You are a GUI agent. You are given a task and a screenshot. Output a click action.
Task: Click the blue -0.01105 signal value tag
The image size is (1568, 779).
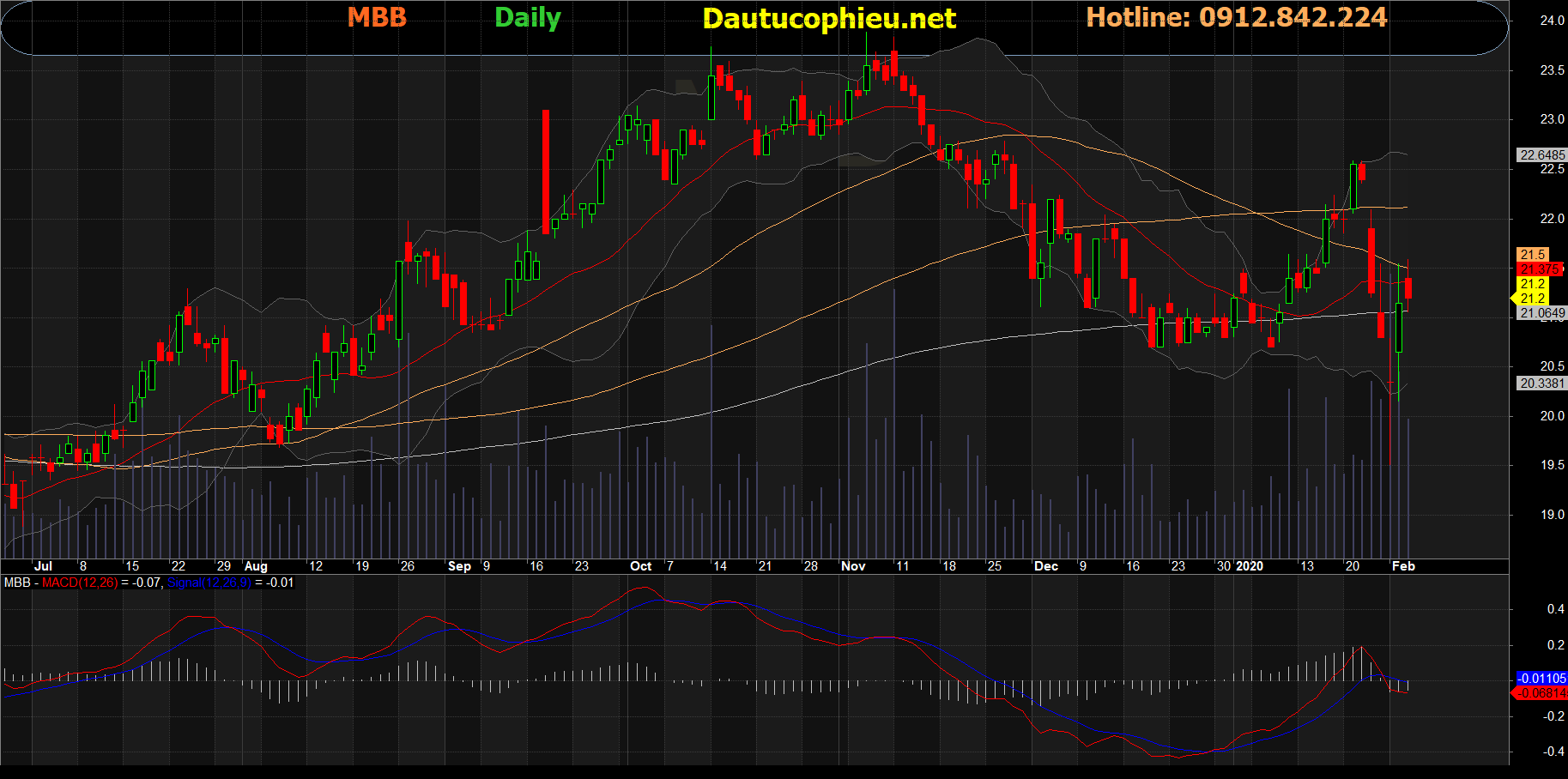click(x=1541, y=679)
